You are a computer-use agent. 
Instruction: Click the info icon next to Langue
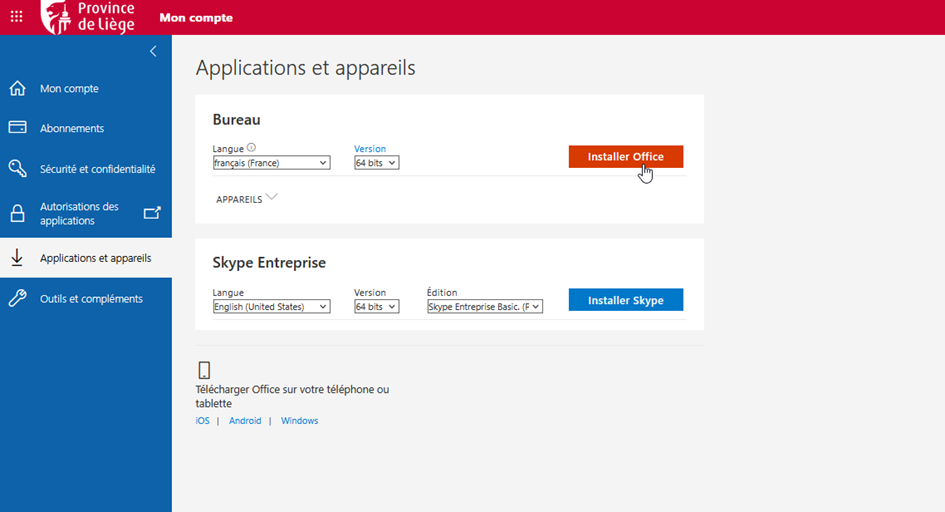(251, 148)
